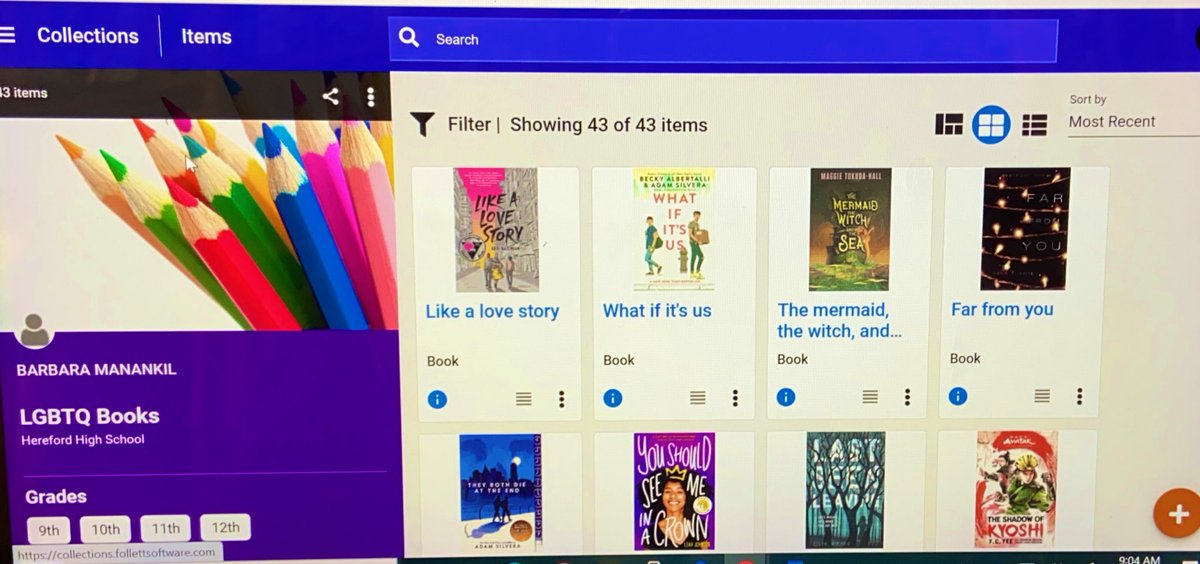Open They Both Die at the End cover
The width and height of the screenshot is (1200, 564).
[500, 492]
